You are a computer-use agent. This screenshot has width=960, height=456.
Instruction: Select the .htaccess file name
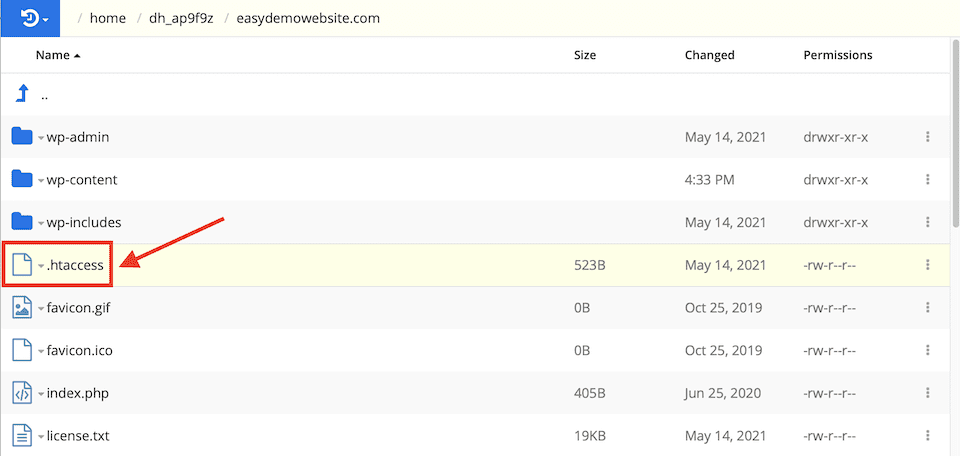[x=75, y=265]
